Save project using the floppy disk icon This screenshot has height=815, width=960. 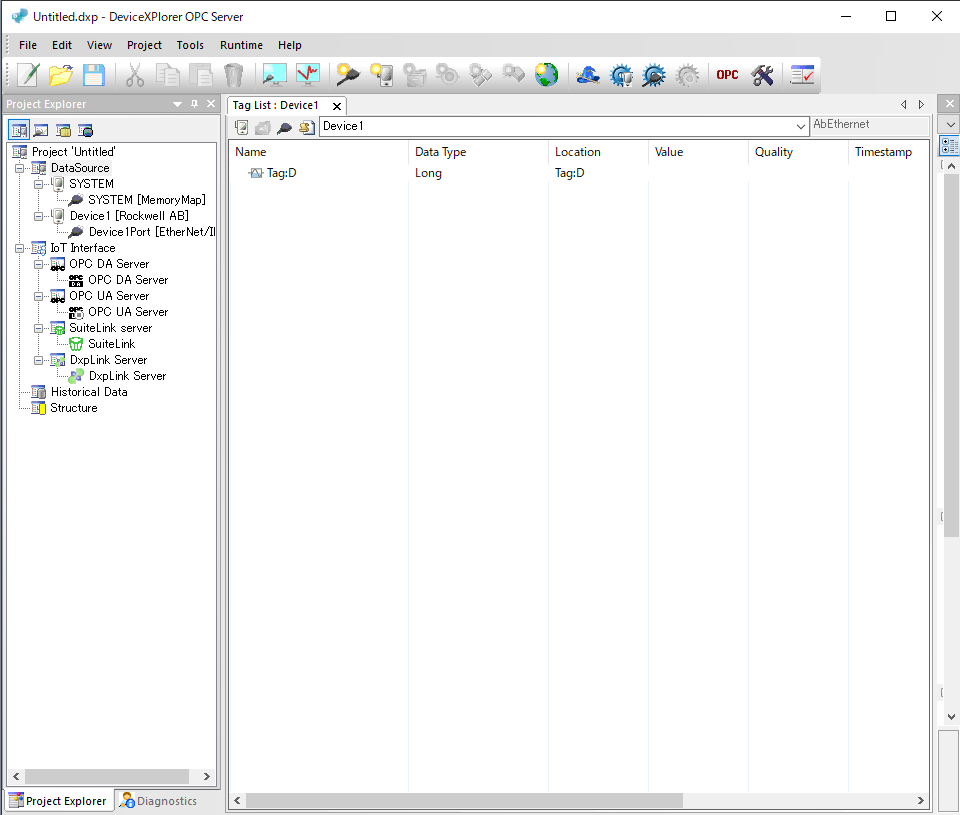(x=93, y=75)
